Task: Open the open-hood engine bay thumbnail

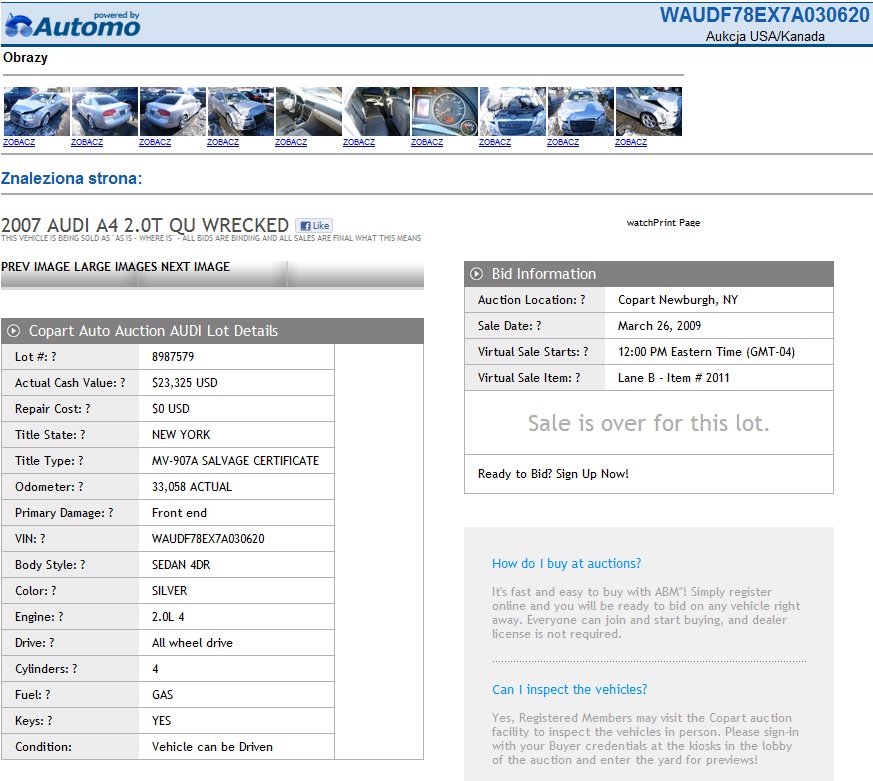Action: point(512,111)
